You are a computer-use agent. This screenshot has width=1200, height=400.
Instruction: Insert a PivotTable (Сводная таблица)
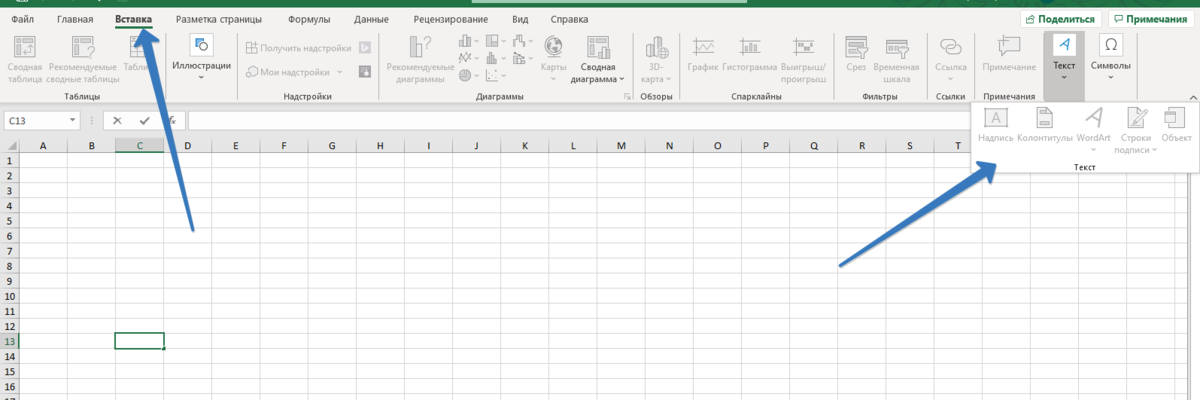24,59
